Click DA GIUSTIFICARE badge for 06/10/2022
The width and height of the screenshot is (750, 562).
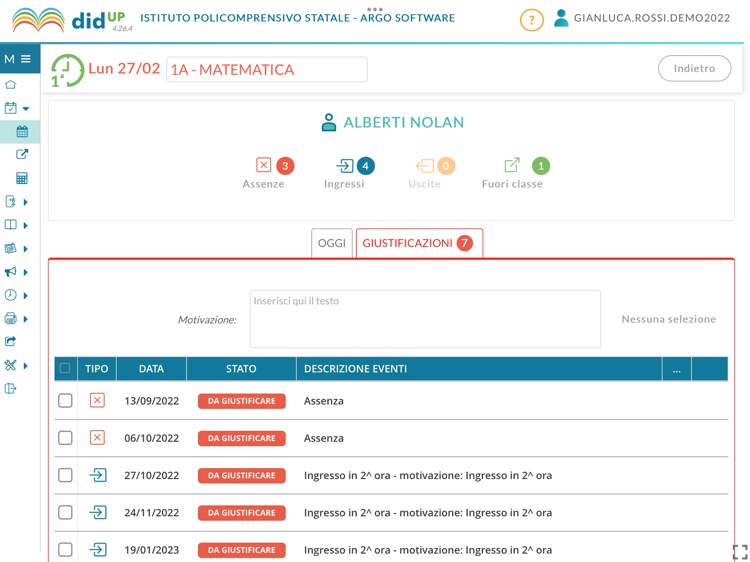(x=242, y=438)
